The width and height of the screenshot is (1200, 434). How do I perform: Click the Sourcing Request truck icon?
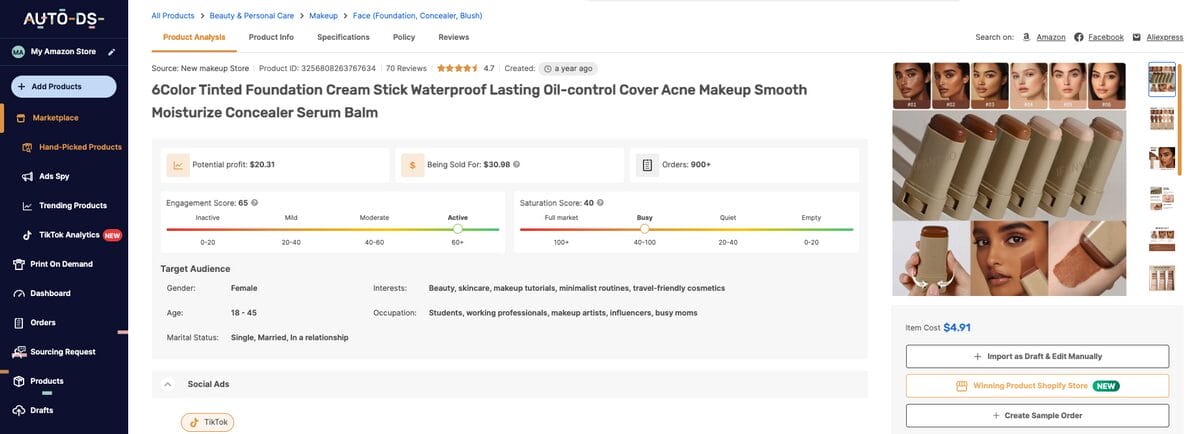pyautogui.click(x=19, y=352)
